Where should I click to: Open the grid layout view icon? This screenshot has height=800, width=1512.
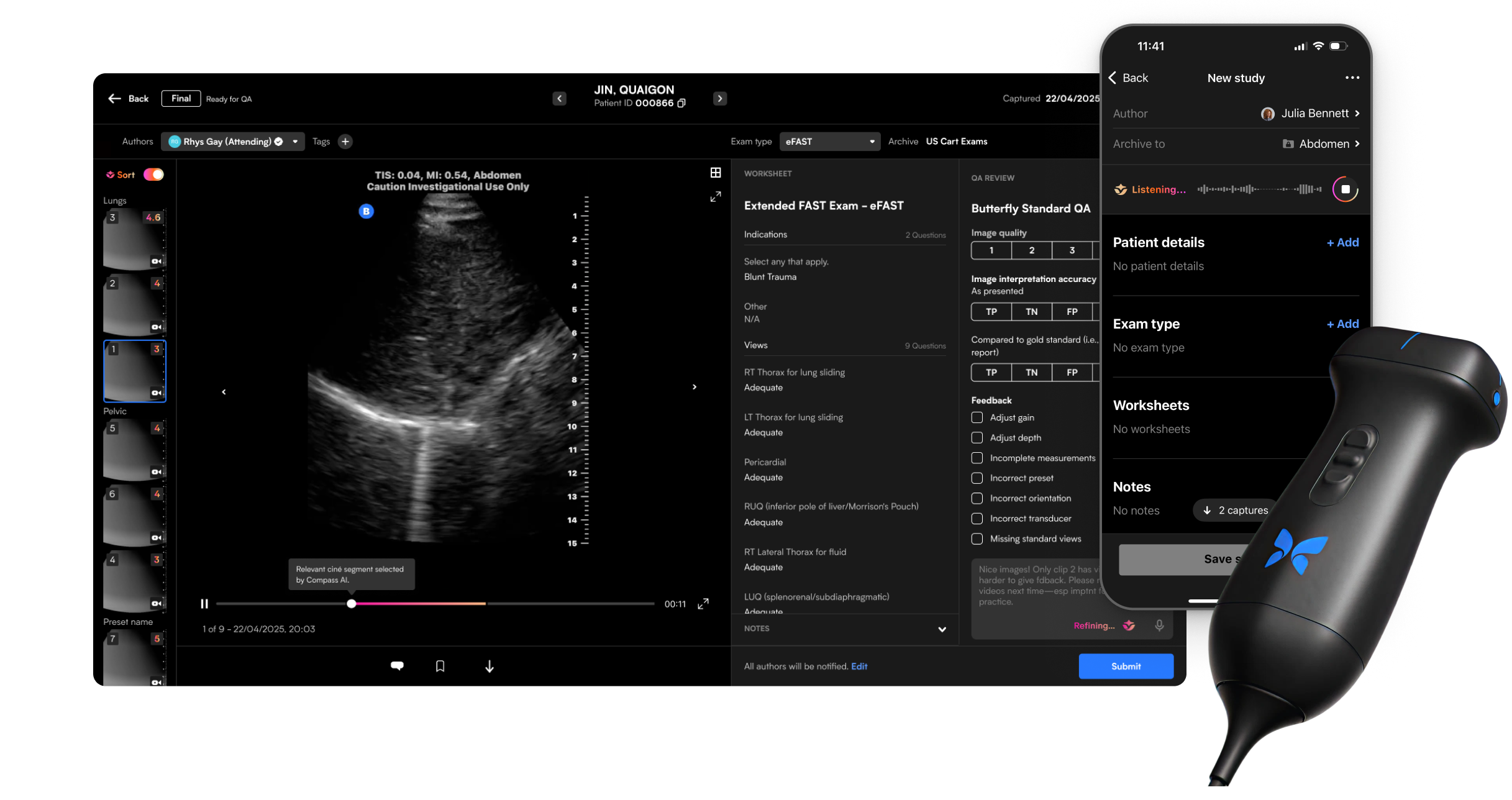pyautogui.click(x=716, y=173)
